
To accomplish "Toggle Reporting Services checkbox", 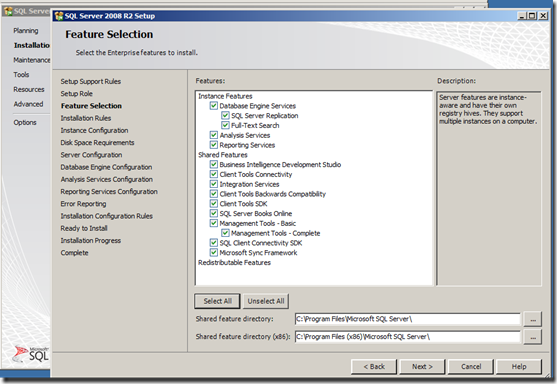I will pos(213,145).
